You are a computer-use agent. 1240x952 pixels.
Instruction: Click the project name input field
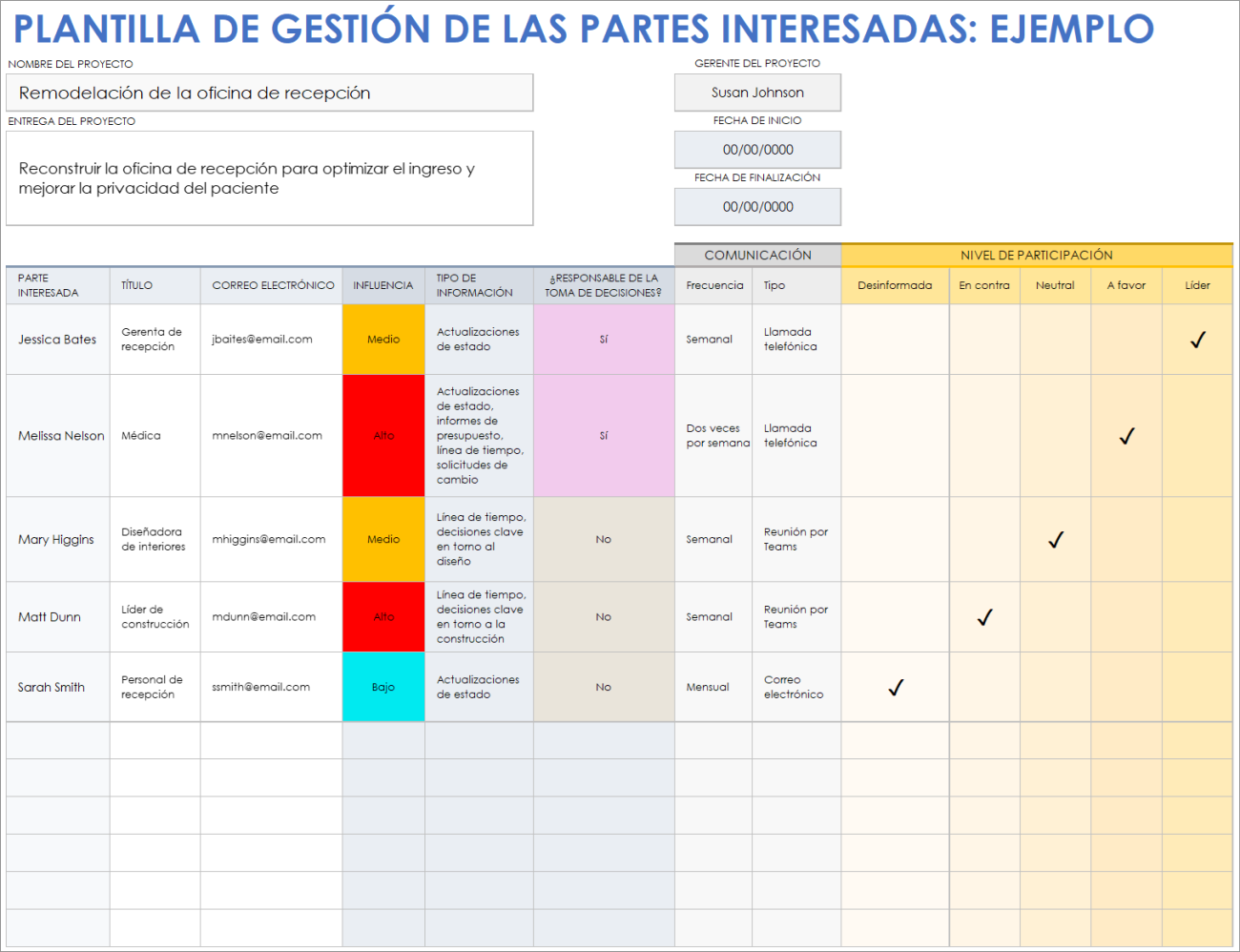pos(270,93)
